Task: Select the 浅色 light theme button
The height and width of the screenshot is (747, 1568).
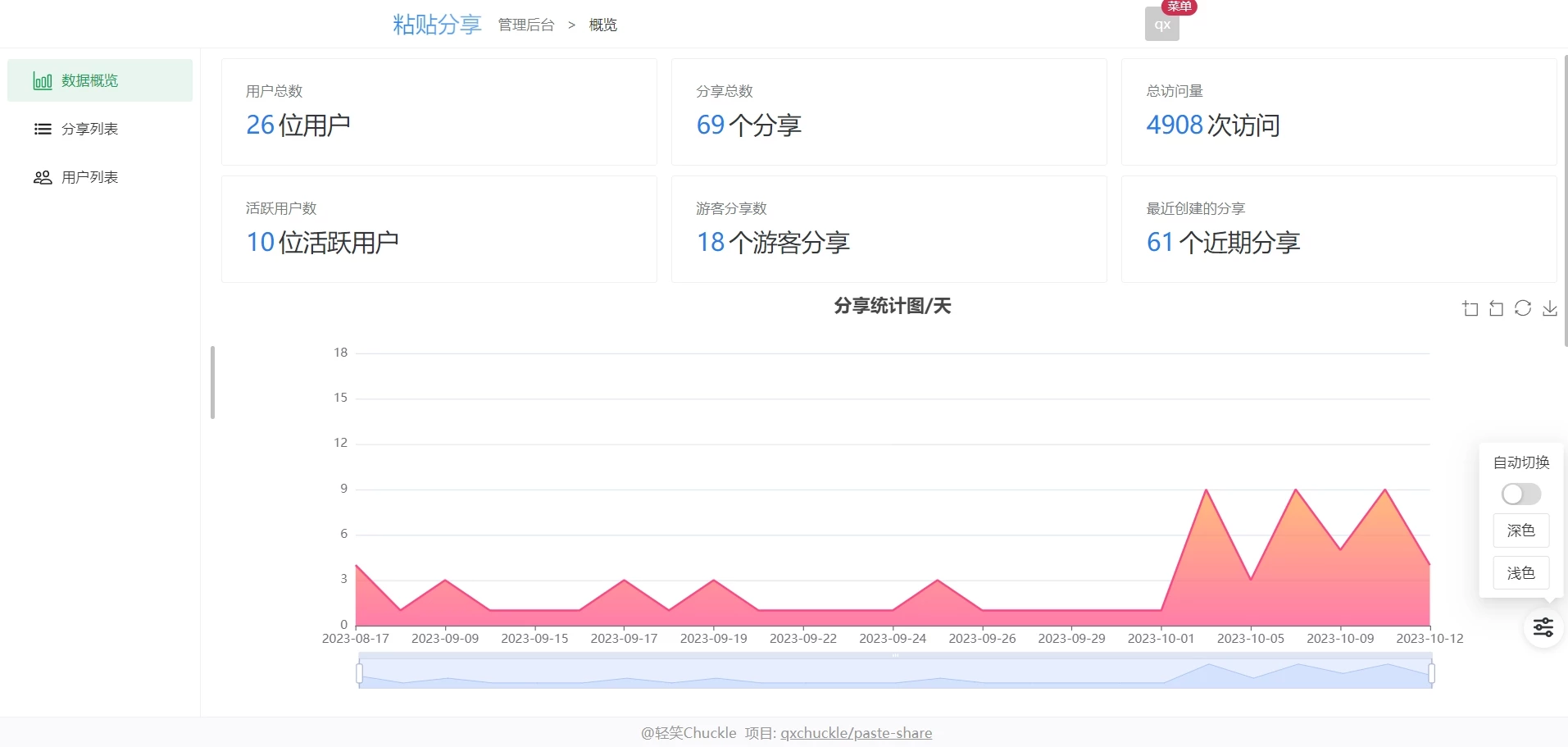Action: click(x=1521, y=573)
